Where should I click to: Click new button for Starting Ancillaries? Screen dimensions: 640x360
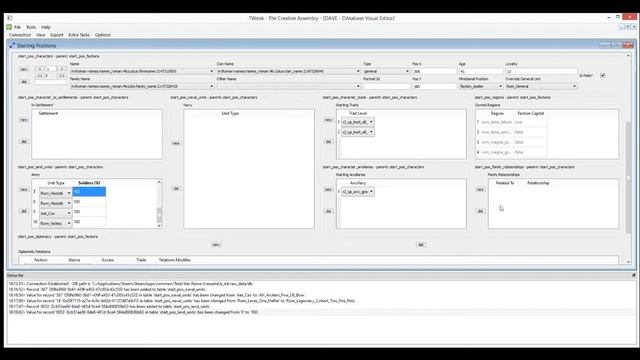(x=328, y=190)
